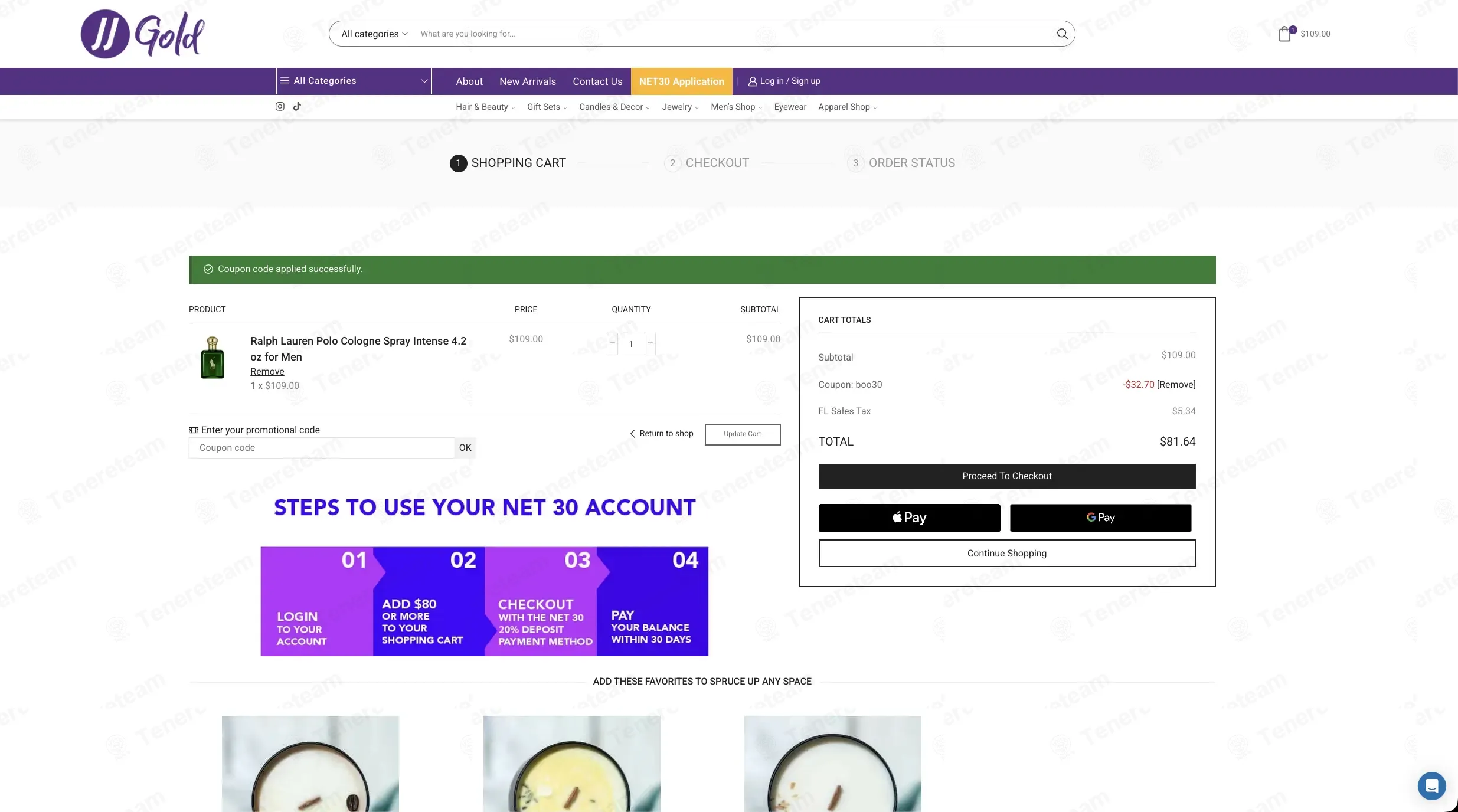
Task: Open Contact Us page
Action: pyautogui.click(x=597, y=81)
